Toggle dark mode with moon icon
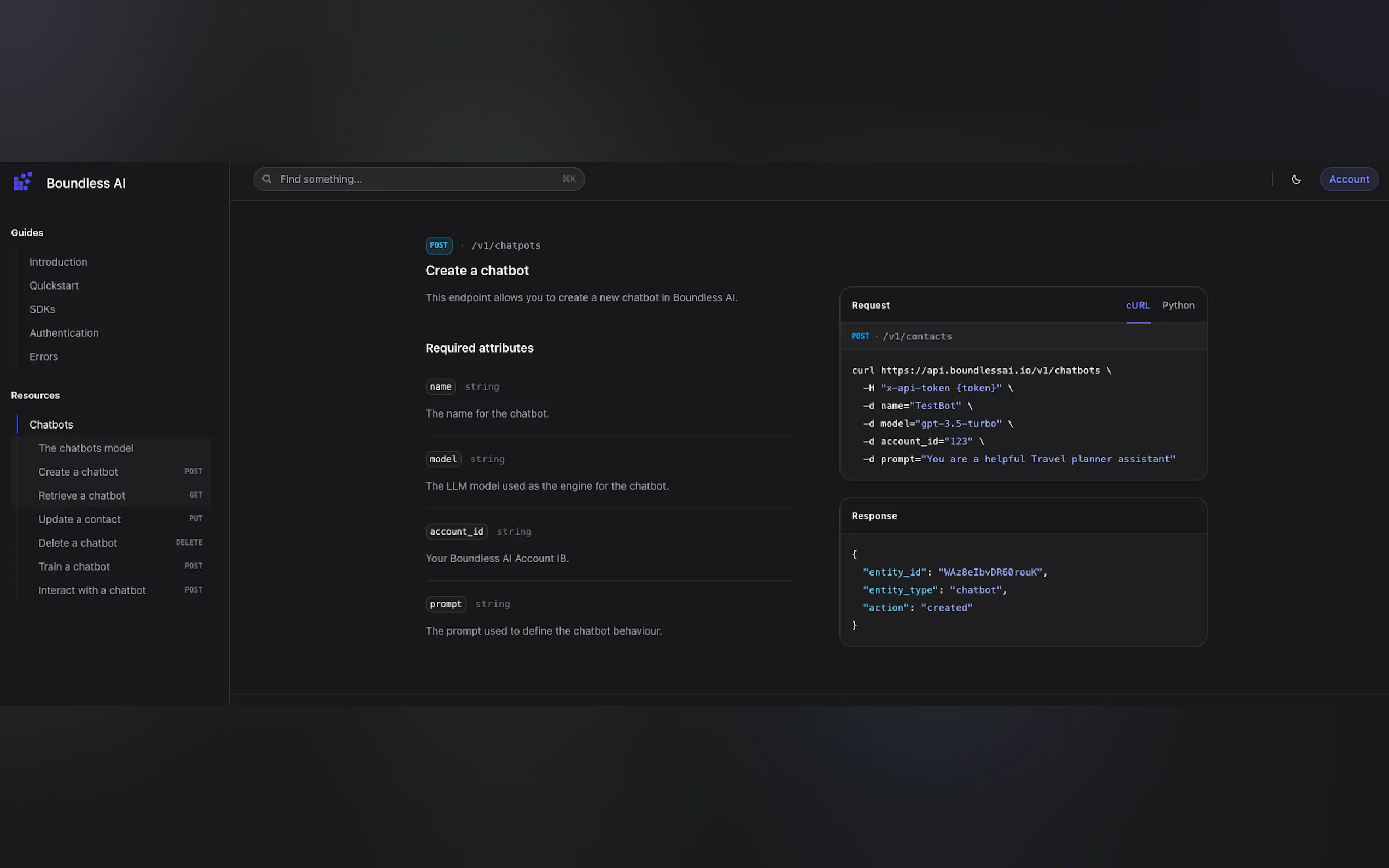This screenshot has width=1389, height=868. pyautogui.click(x=1295, y=180)
